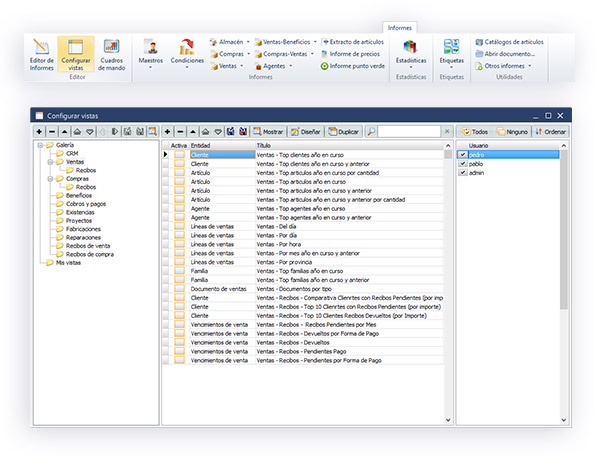The width and height of the screenshot is (600, 469).
Task: Expand the Almacén dropdown
Action: 231,41
